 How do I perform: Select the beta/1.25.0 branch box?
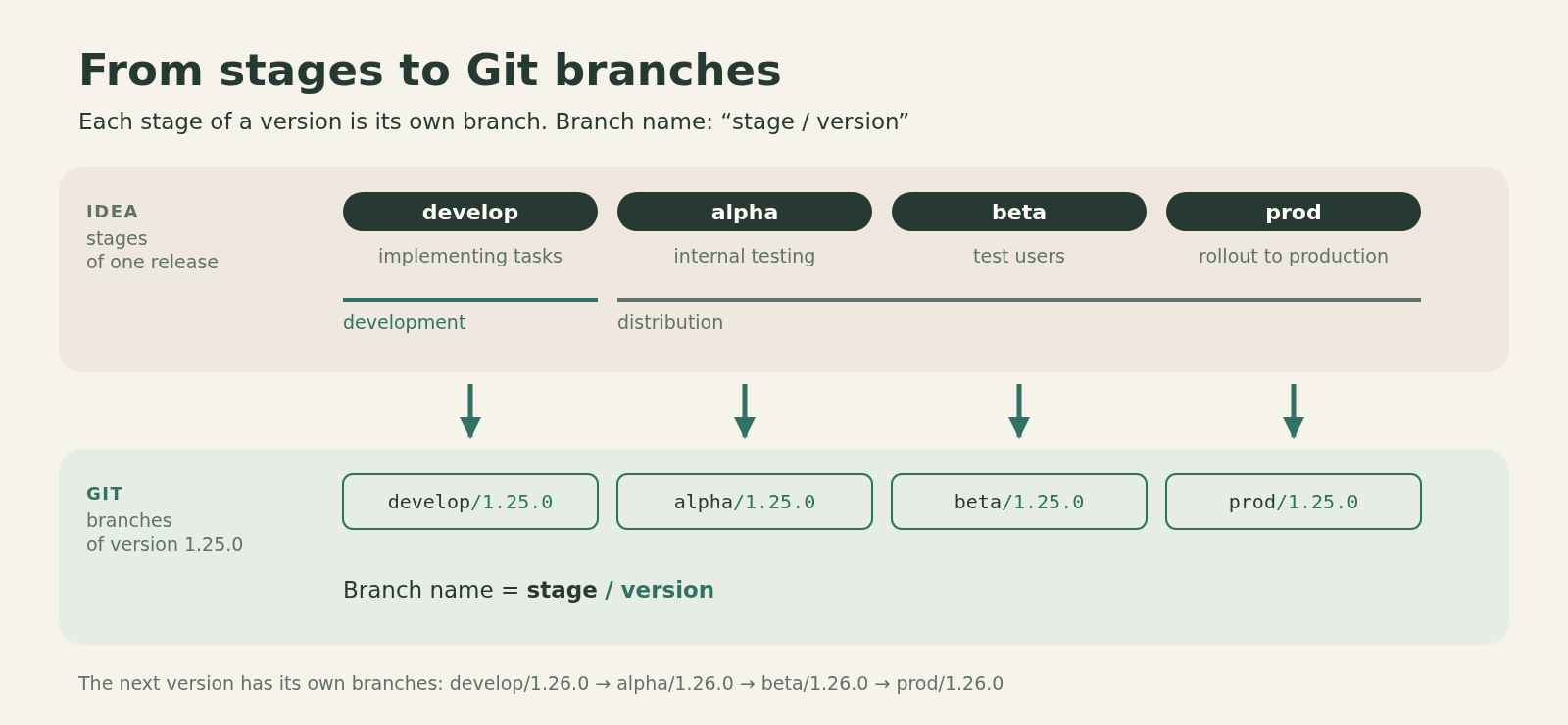[x=1019, y=502]
